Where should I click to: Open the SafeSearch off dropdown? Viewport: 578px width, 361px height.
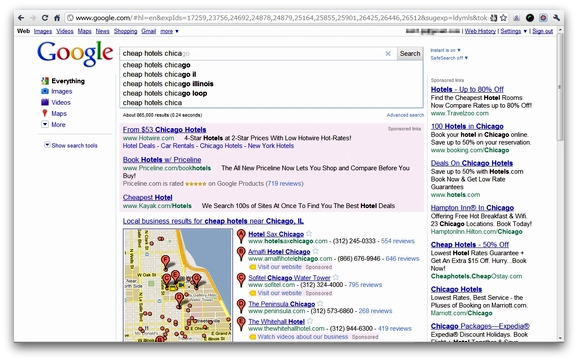pos(449,58)
